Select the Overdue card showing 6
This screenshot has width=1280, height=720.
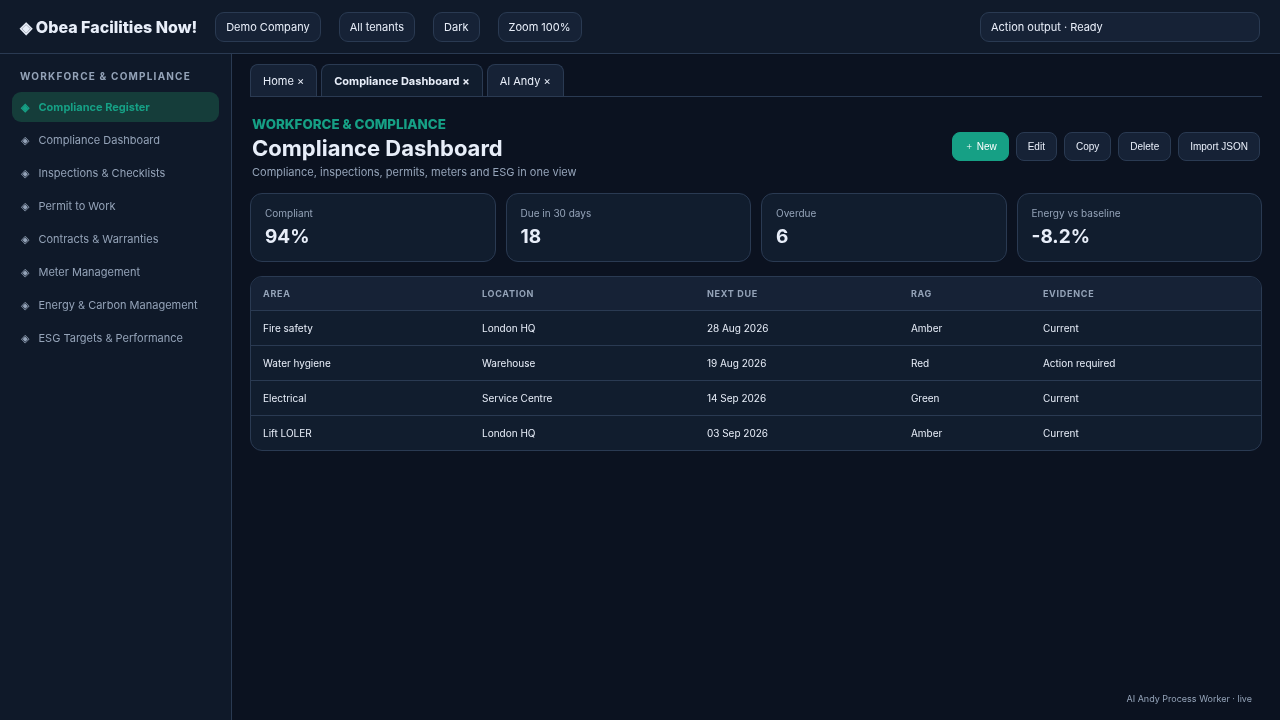[x=884, y=228]
